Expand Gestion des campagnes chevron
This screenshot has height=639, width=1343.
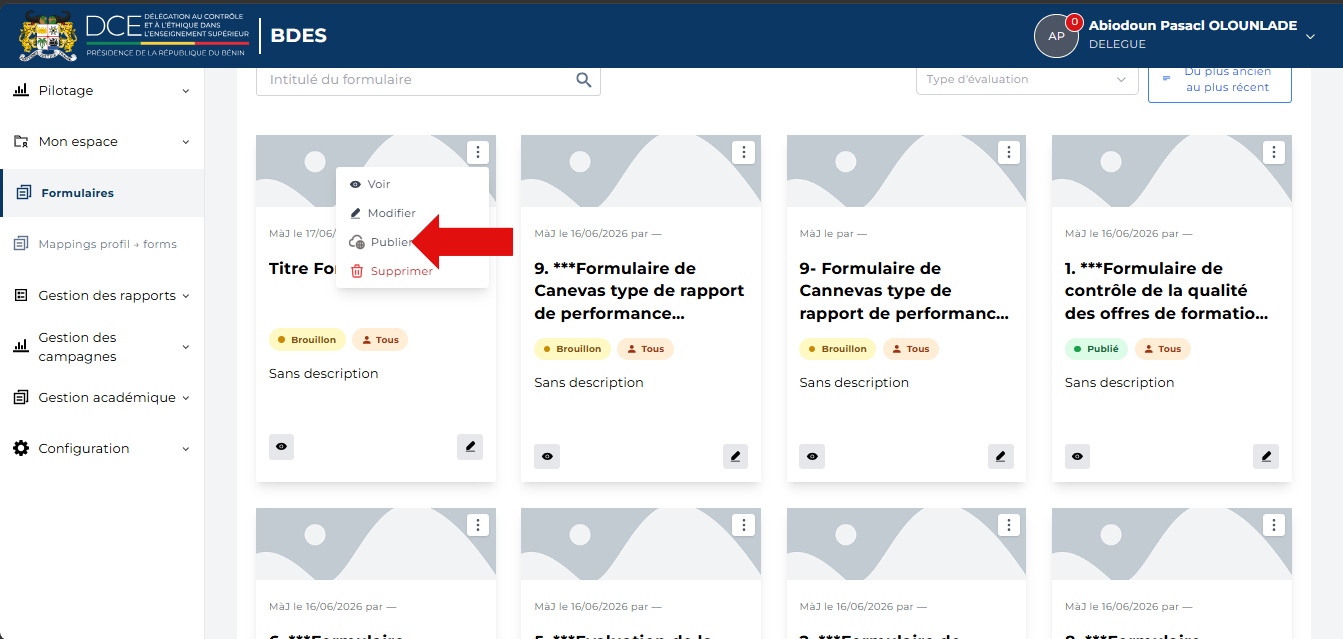pos(186,347)
